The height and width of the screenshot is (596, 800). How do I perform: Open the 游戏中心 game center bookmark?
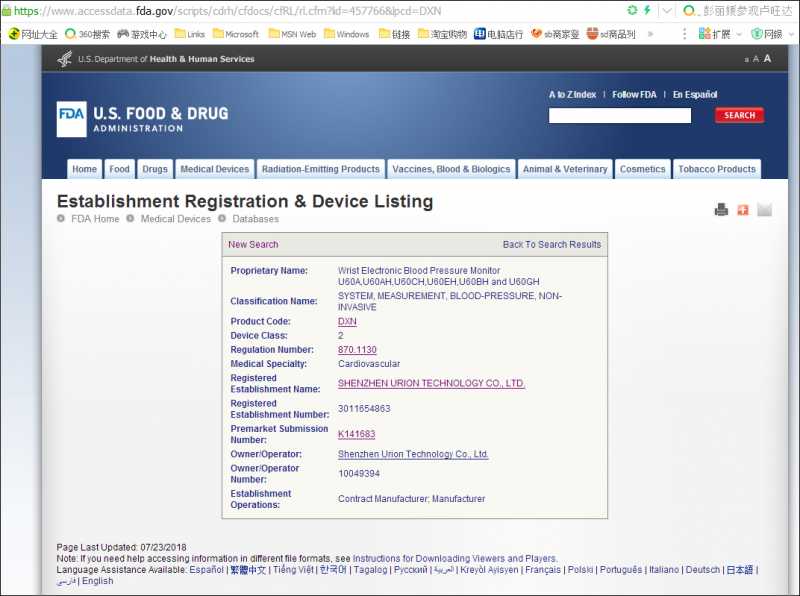tap(142, 34)
